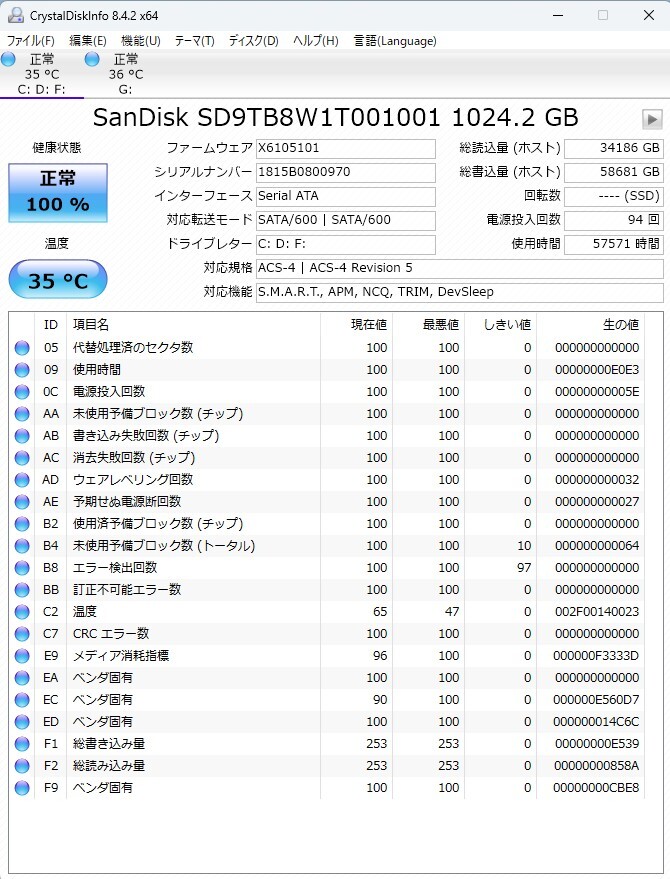Open the ファイル(F) menu
Image resolution: width=670 pixels, height=879 pixels.
click(x=30, y=41)
